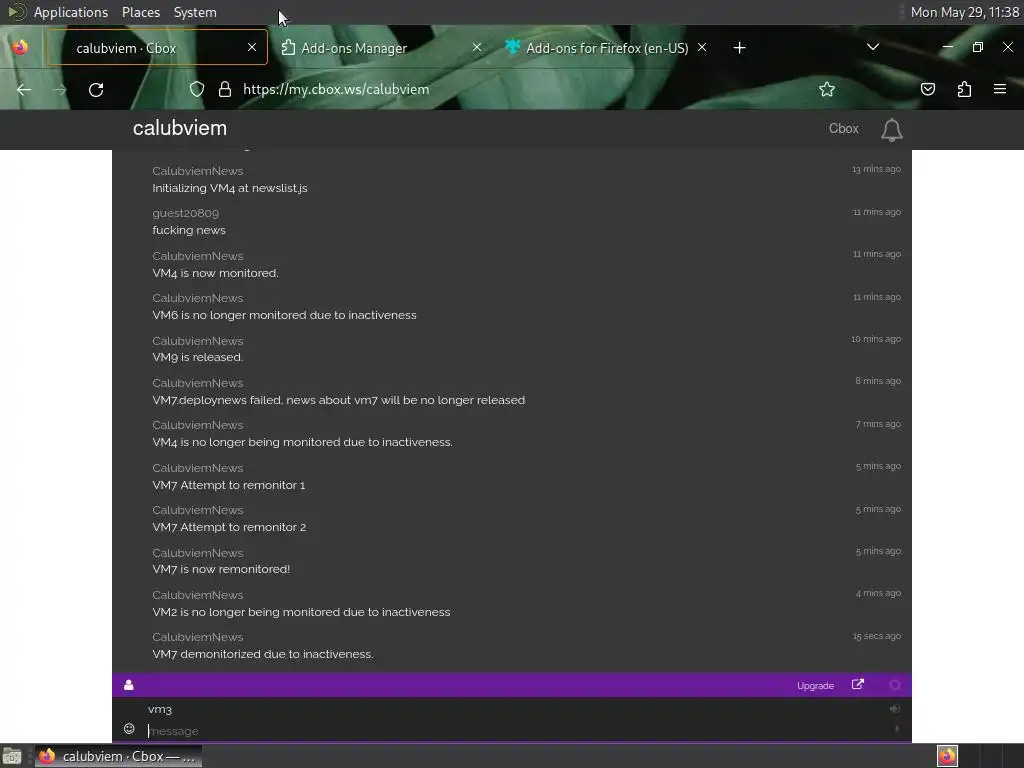The width and height of the screenshot is (1024, 768).
Task: Click the MATE logo icon beside Applications
Action: 16,12
